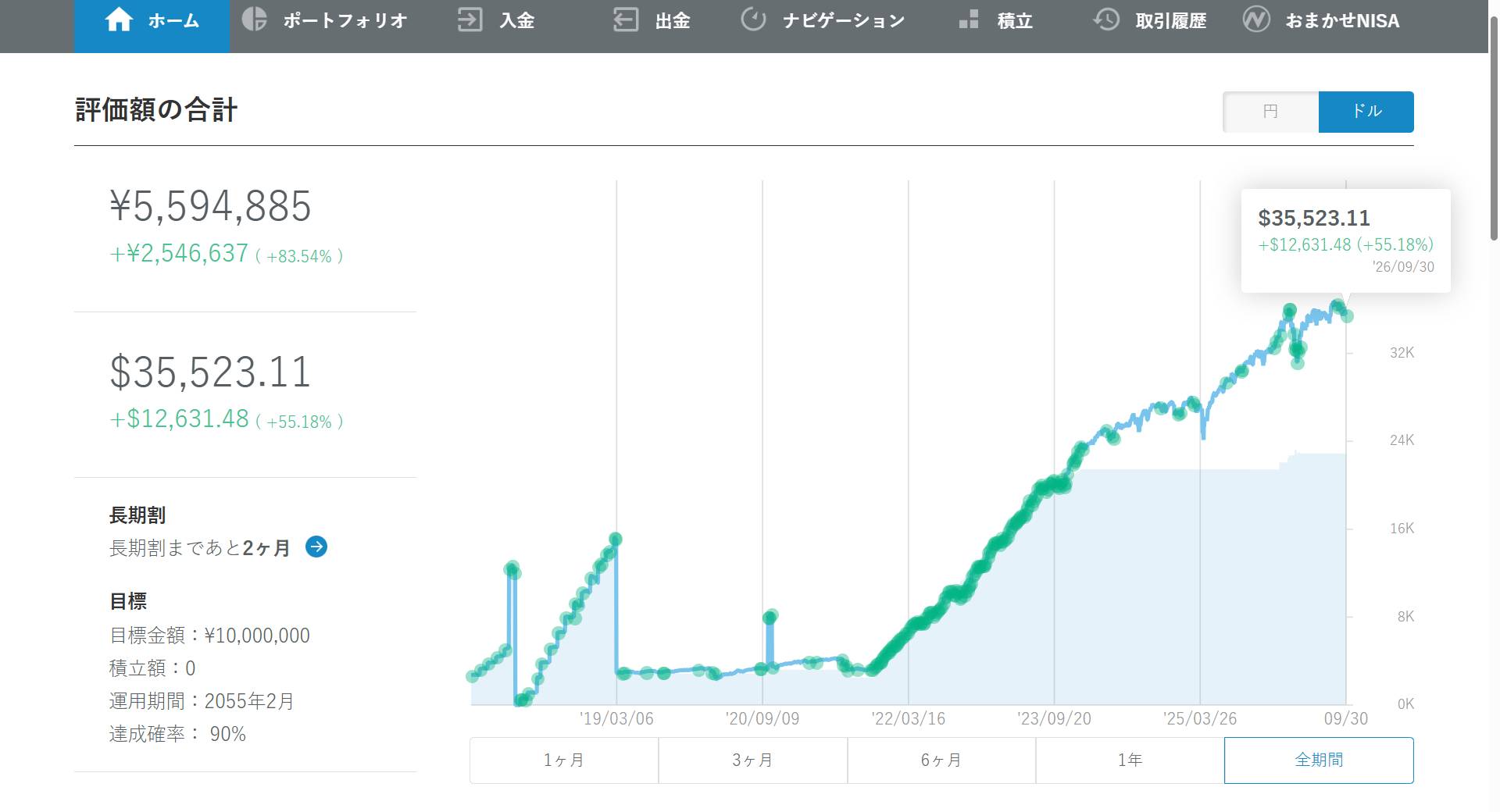The height and width of the screenshot is (812, 1500).
Task: Select the 1年 chart range
Action: tap(1130, 760)
